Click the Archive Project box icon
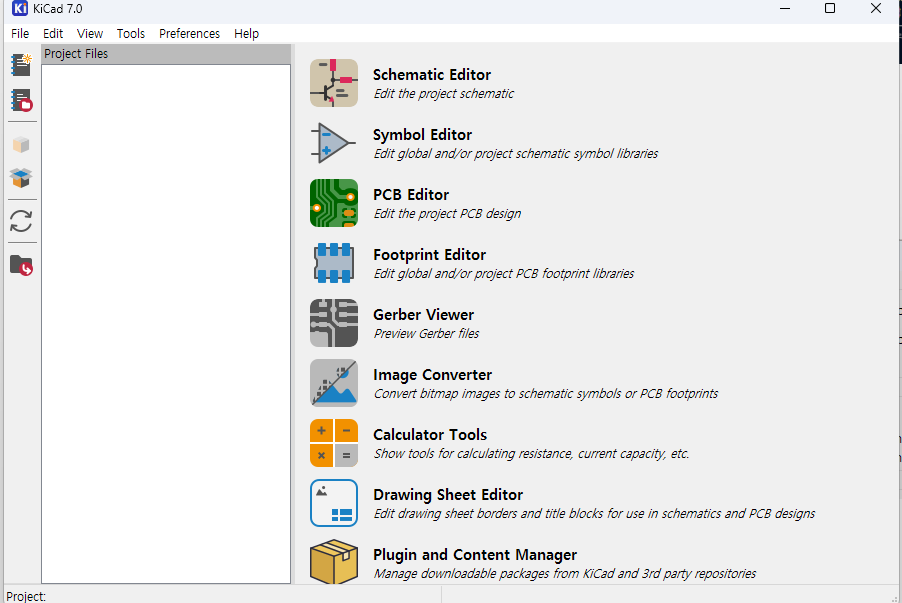The image size is (902, 603). [x=21, y=144]
